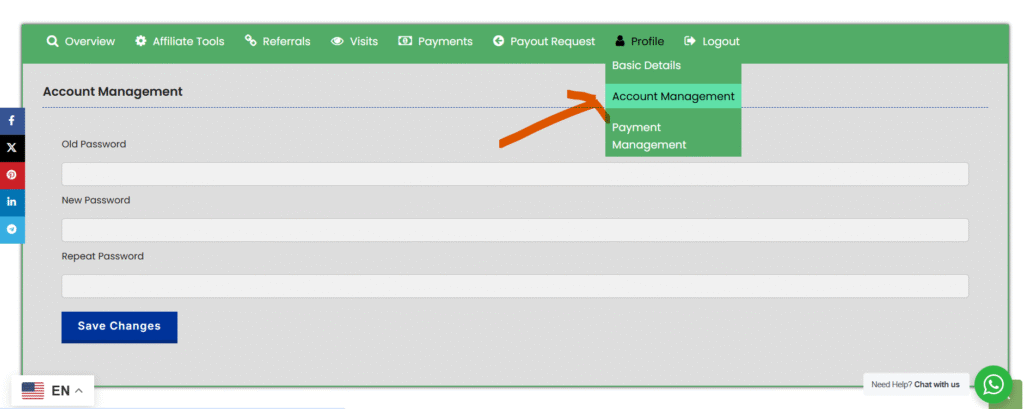
Task: Select Basic Details from Profile menu
Action: (646, 66)
